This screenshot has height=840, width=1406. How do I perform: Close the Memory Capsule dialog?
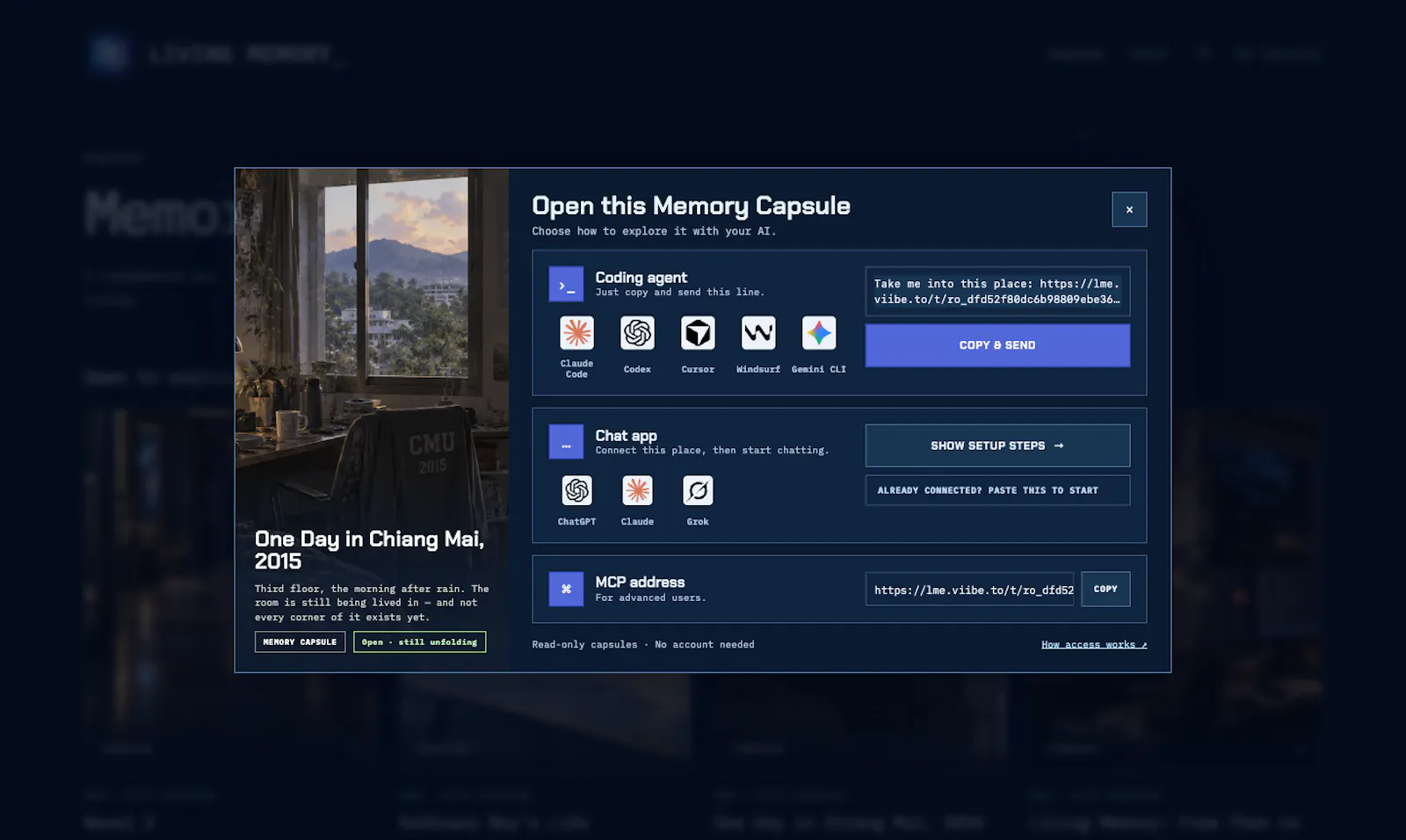pos(1129,209)
